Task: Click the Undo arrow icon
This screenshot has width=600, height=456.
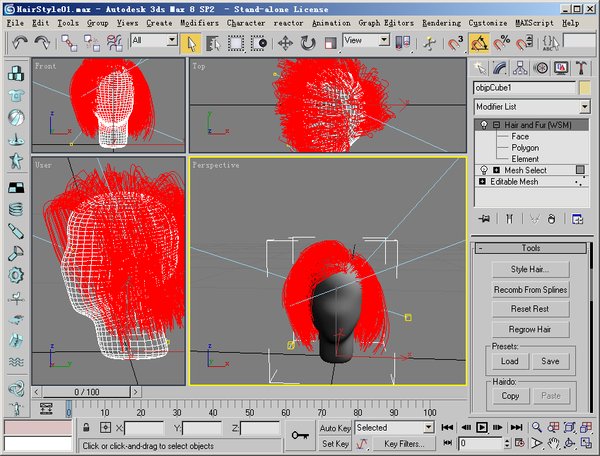Action: click(x=20, y=42)
